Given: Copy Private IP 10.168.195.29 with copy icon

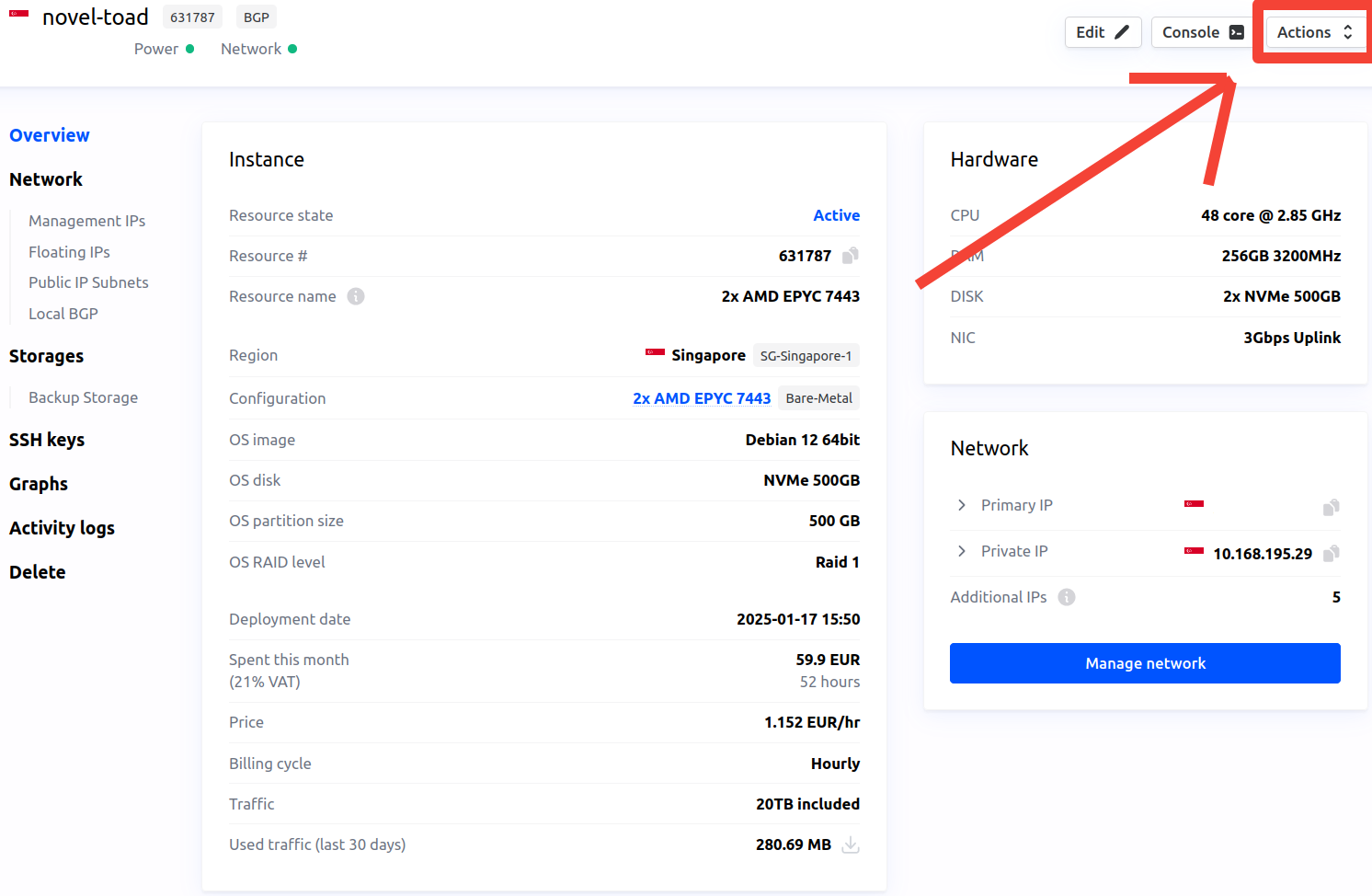Looking at the screenshot, I should click(x=1331, y=553).
